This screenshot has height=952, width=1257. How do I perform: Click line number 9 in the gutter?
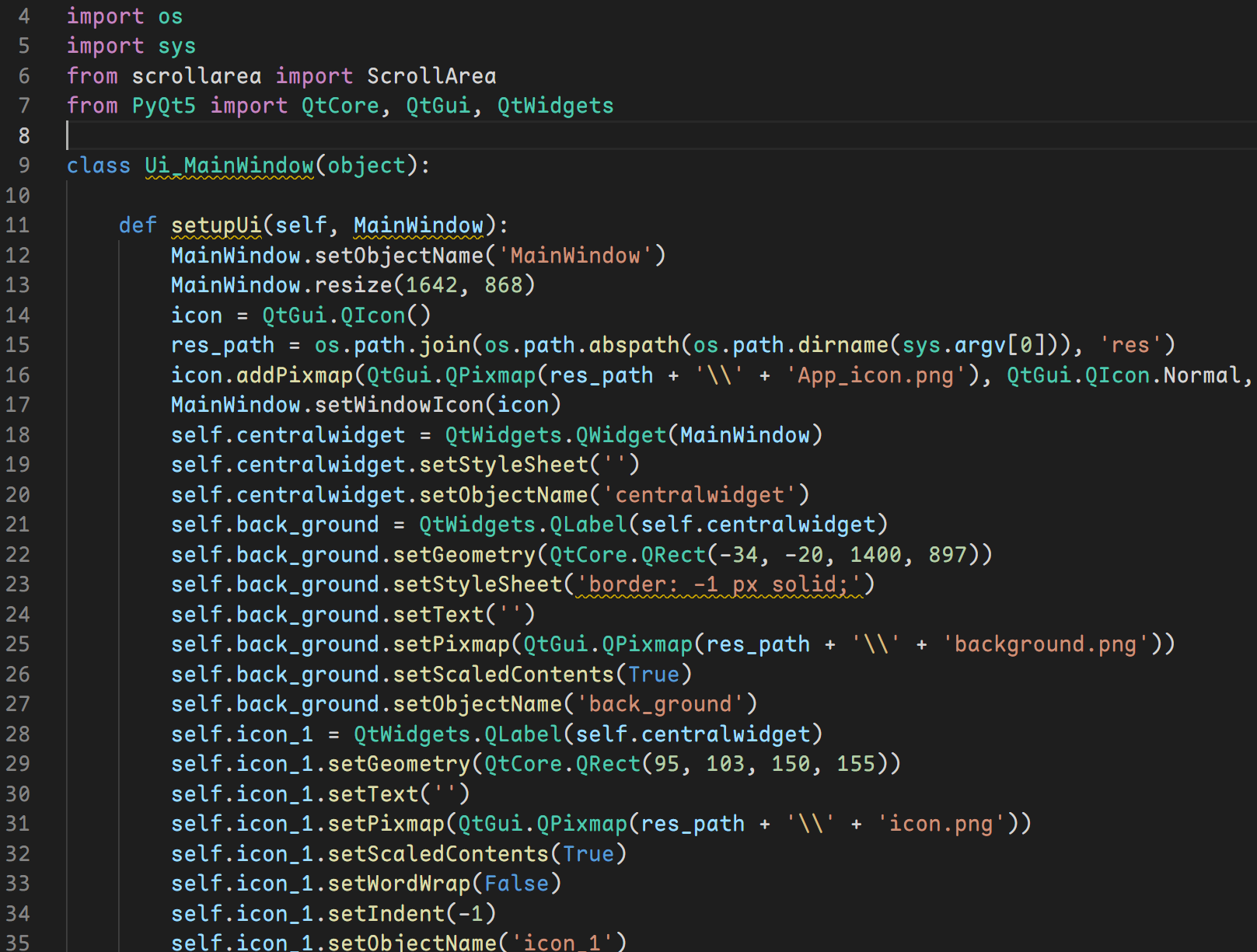coord(24,166)
